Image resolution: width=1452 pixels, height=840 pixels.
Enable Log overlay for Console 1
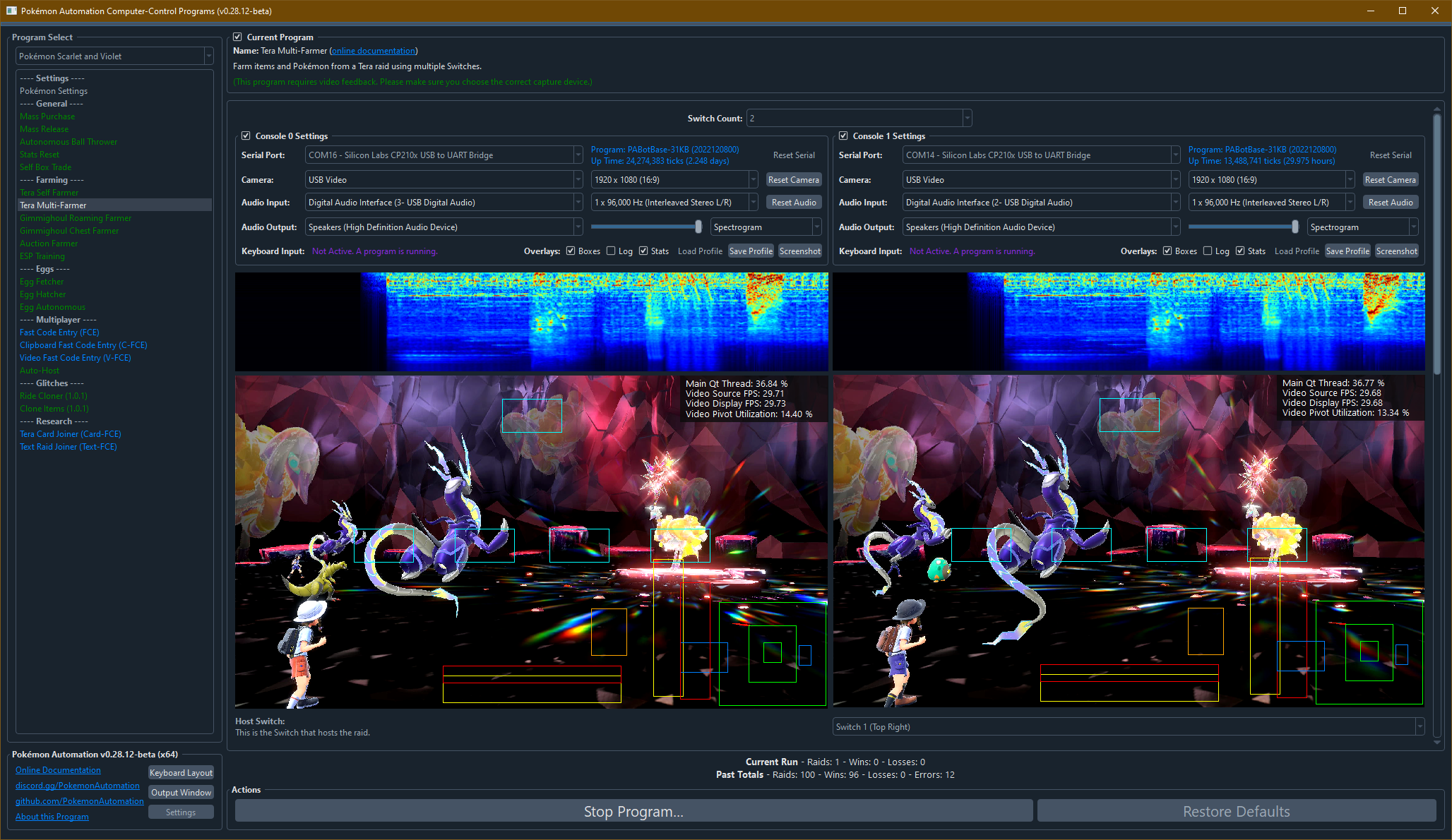(1208, 251)
